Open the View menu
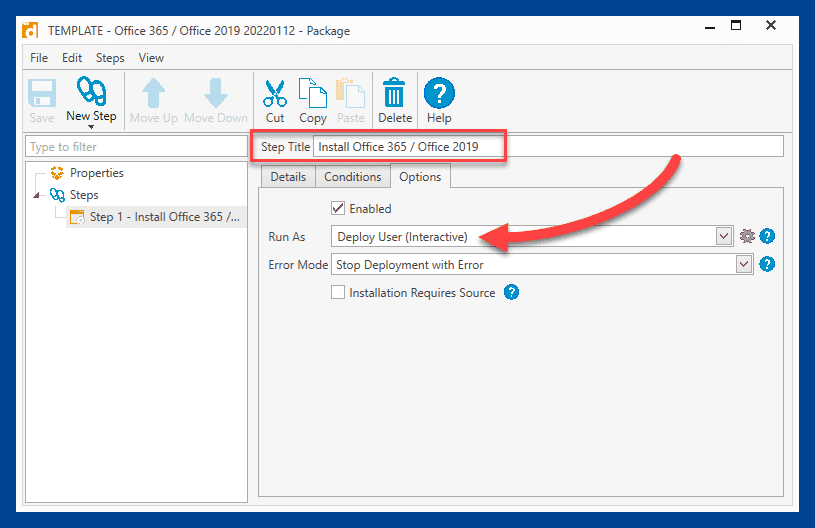This screenshot has height=528, width=815. (x=151, y=58)
